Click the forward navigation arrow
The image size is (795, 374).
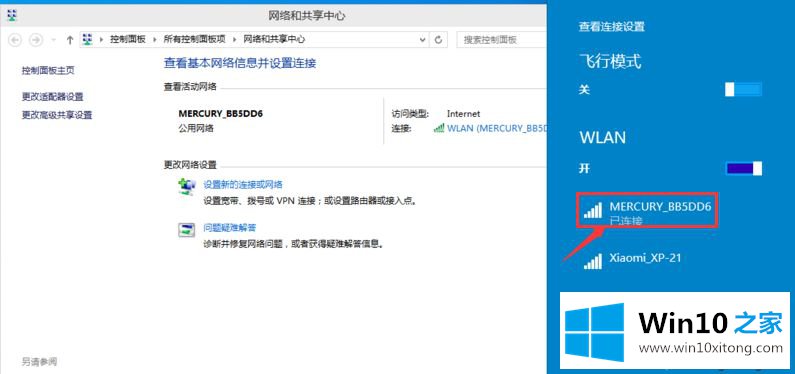coord(35,40)
